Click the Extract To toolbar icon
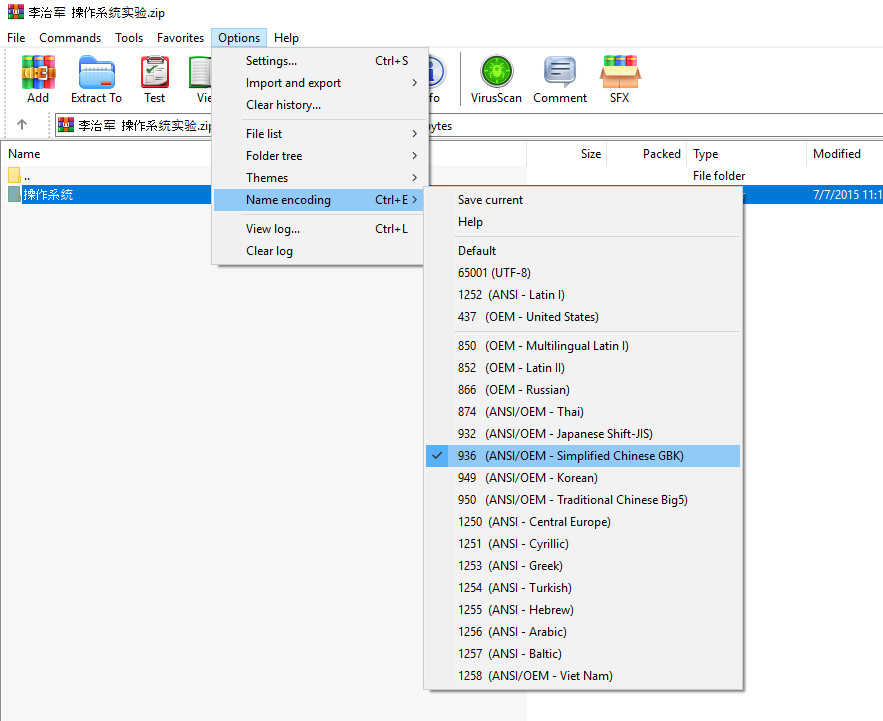 click(96, 73)
